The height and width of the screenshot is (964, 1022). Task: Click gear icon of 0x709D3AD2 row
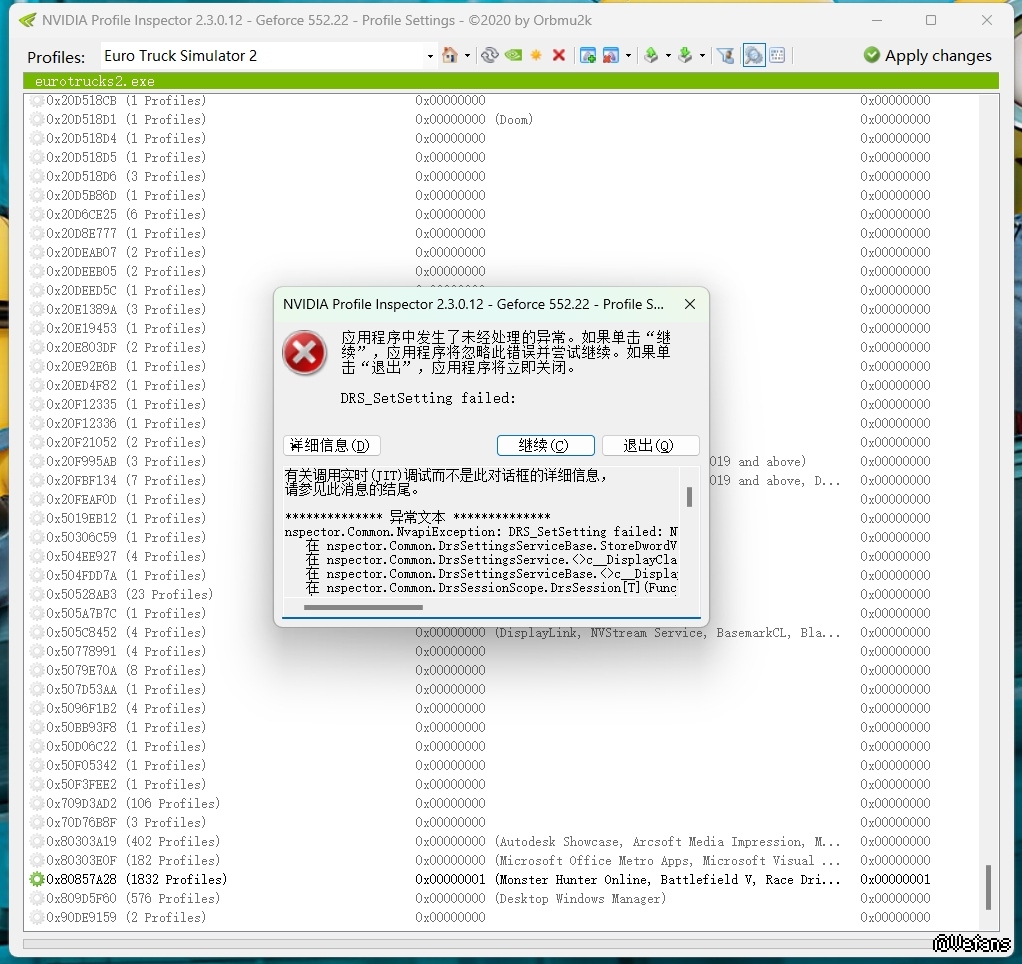coord(36,803)
